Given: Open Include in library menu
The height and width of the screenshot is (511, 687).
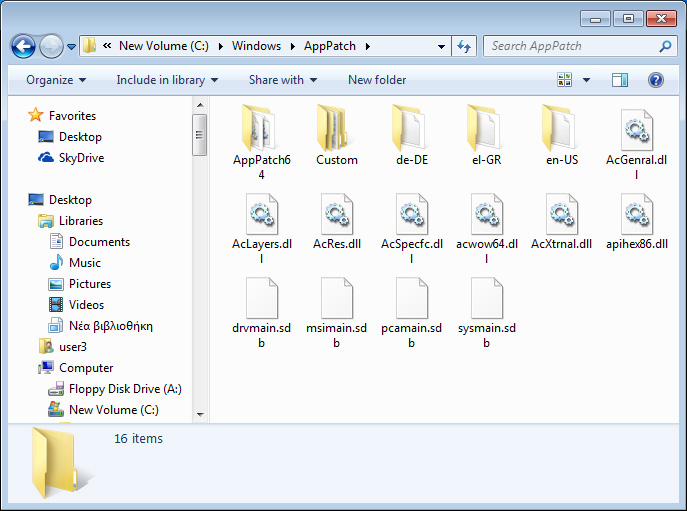Looking at the screenshot, I should [167, 80].
